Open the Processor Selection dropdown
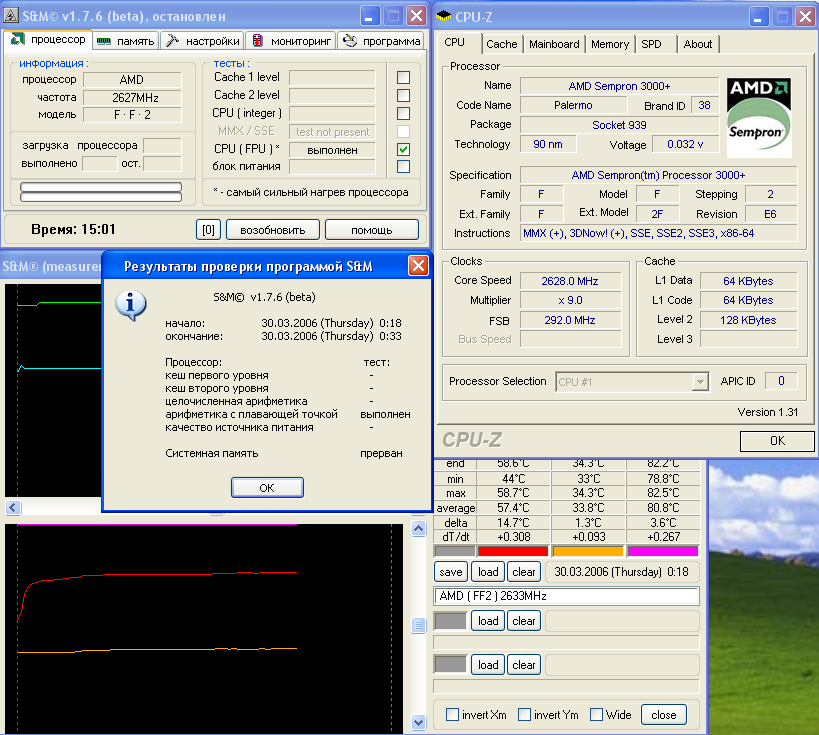 click(700, 382)
